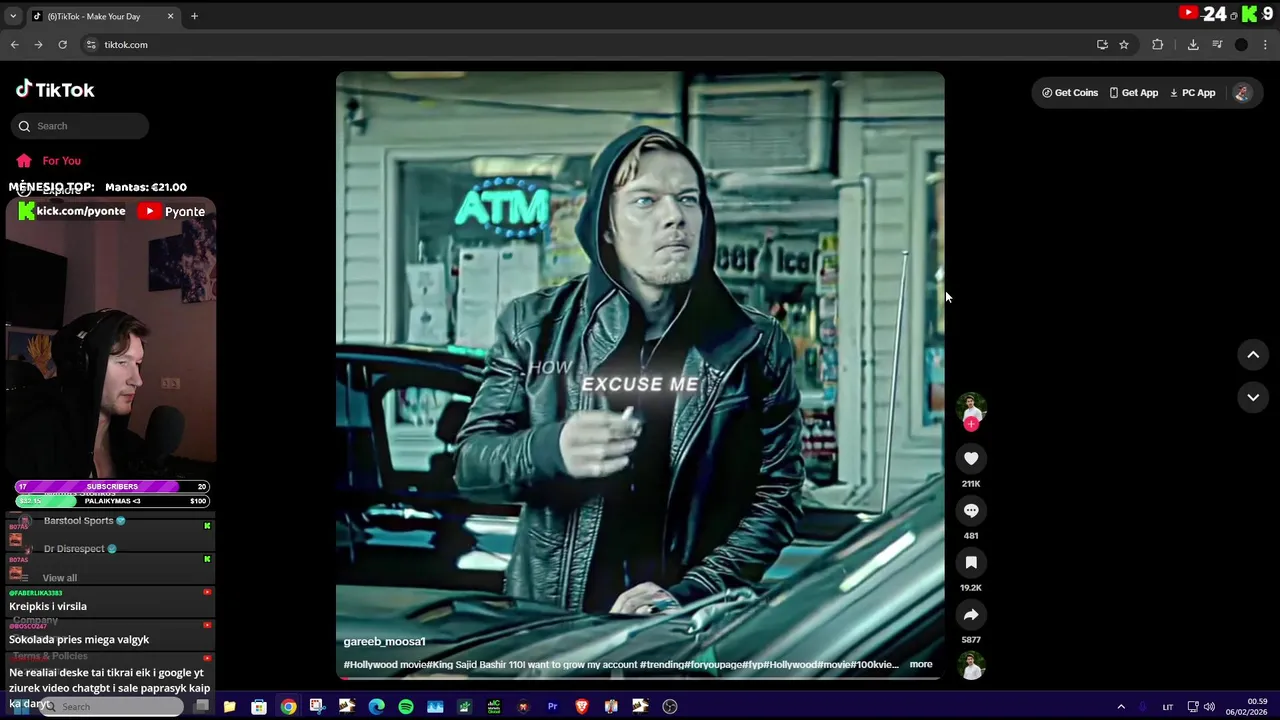1280x720 pixels.
Task: Open Chrome three-dot menu
Action: tap(1265, 45)
